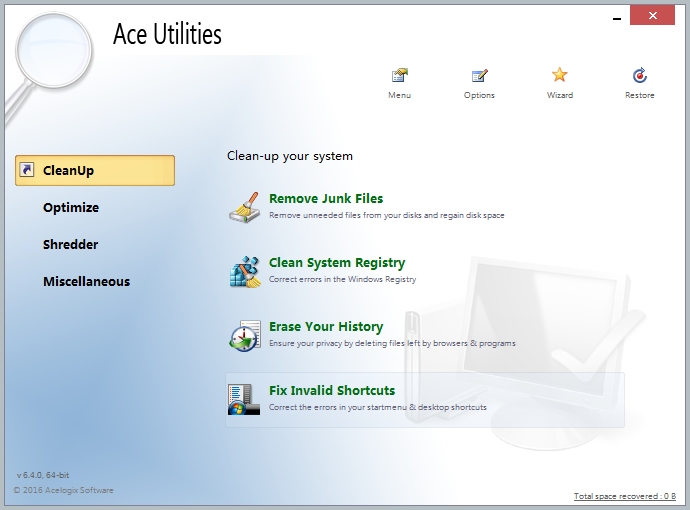Click the Remove Junk Files heading
The image size is (690, 510).
click(x=326, y=199)
